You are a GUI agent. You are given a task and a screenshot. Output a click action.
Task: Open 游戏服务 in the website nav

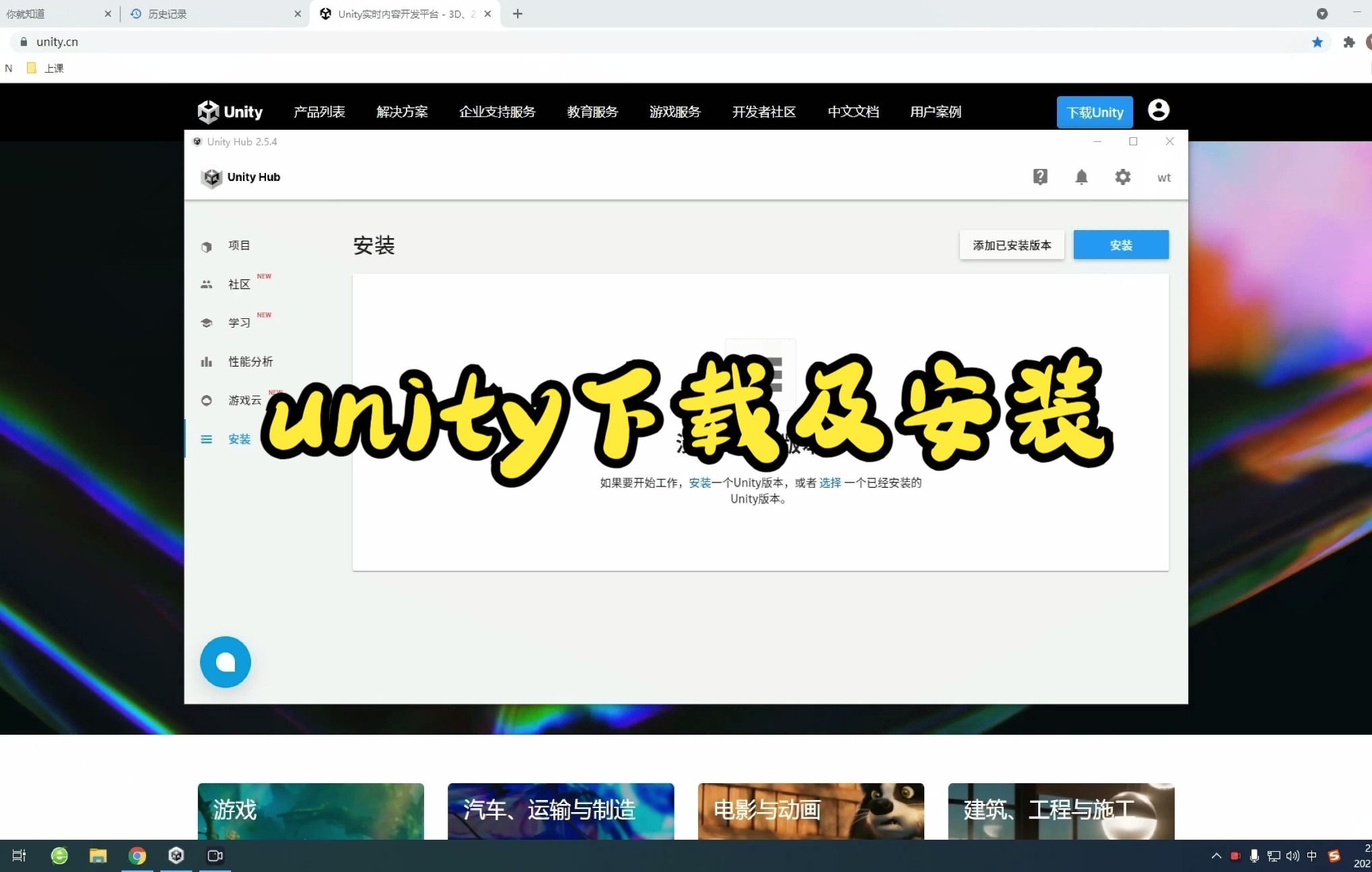coord(675,112)
